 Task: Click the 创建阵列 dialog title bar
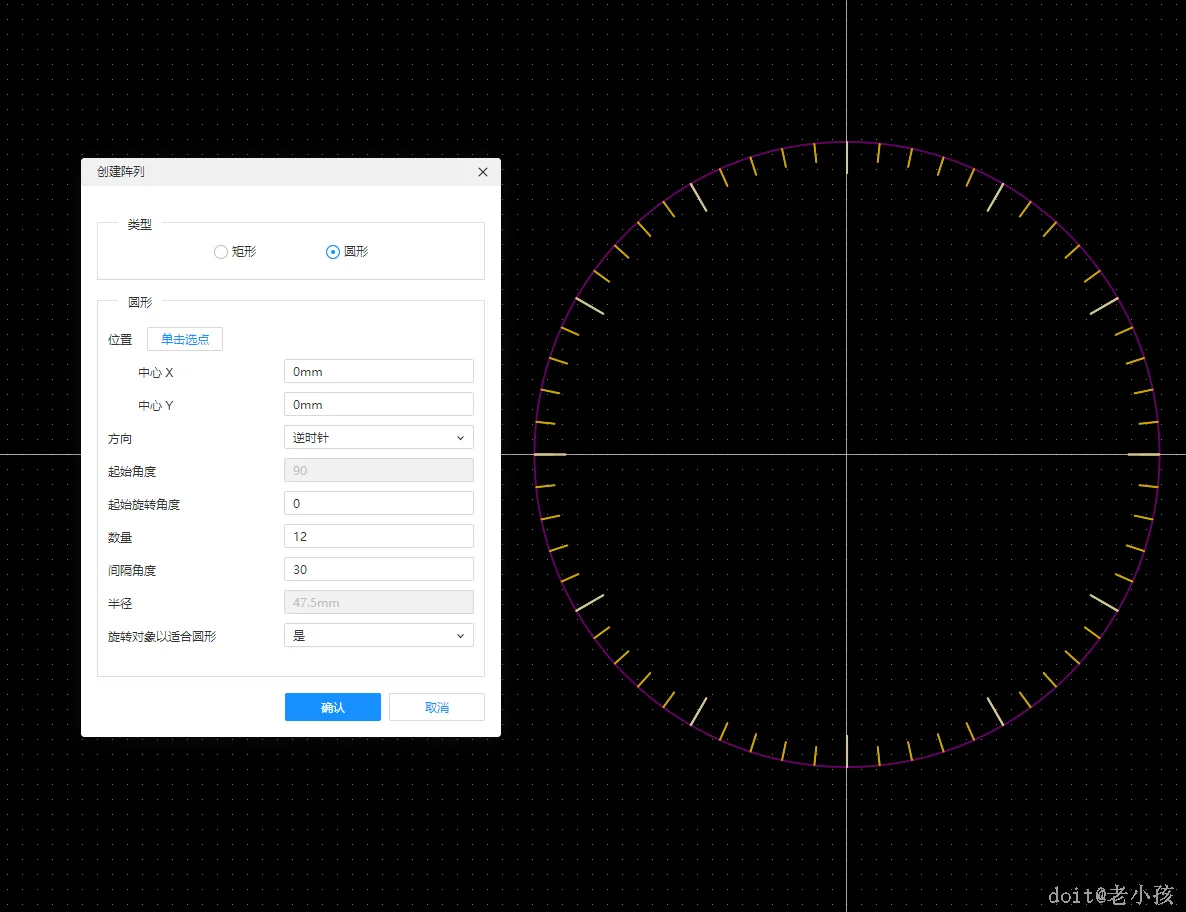[290, 172]
